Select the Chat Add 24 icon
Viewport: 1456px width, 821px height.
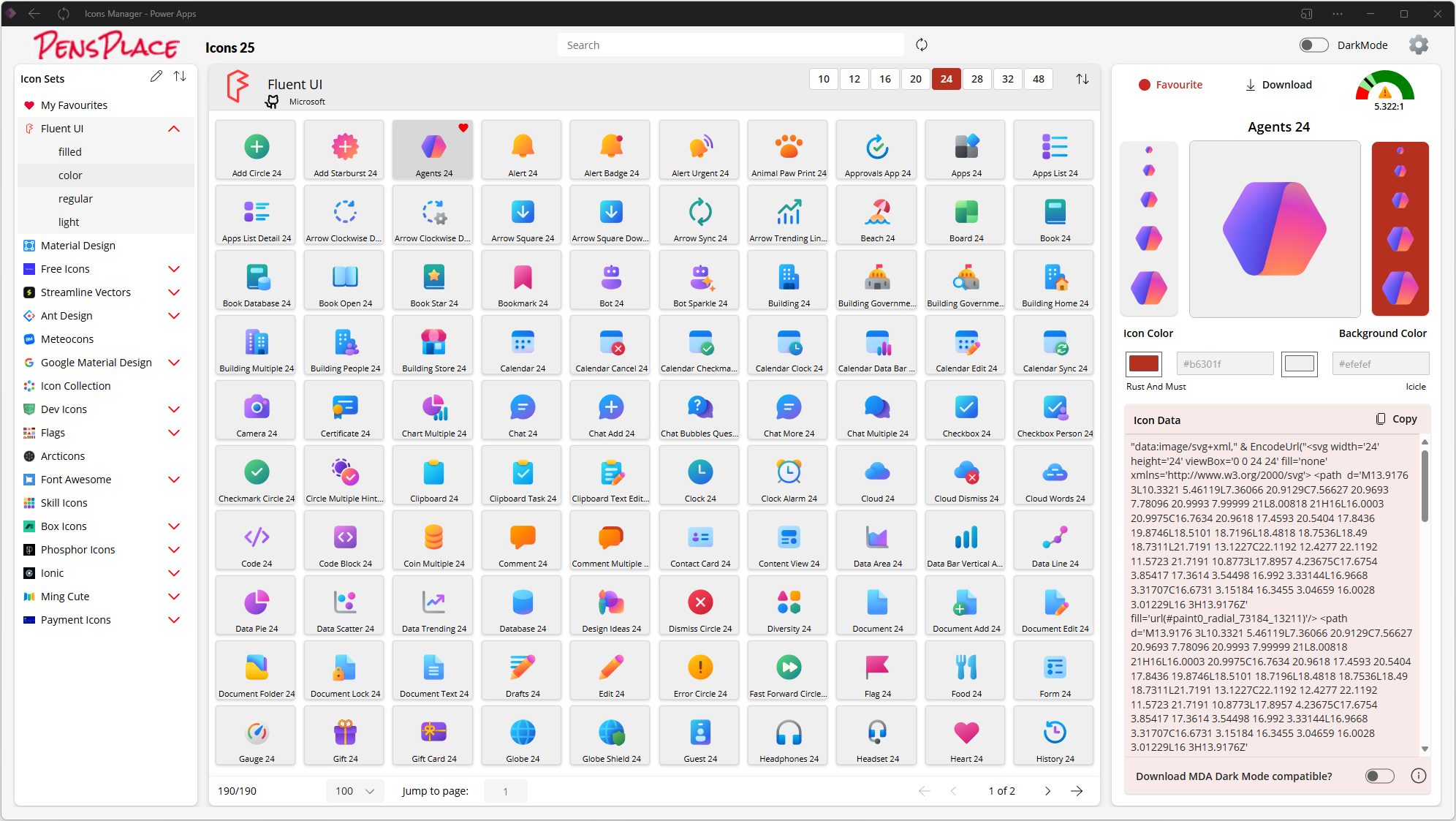tap(612, 410)
